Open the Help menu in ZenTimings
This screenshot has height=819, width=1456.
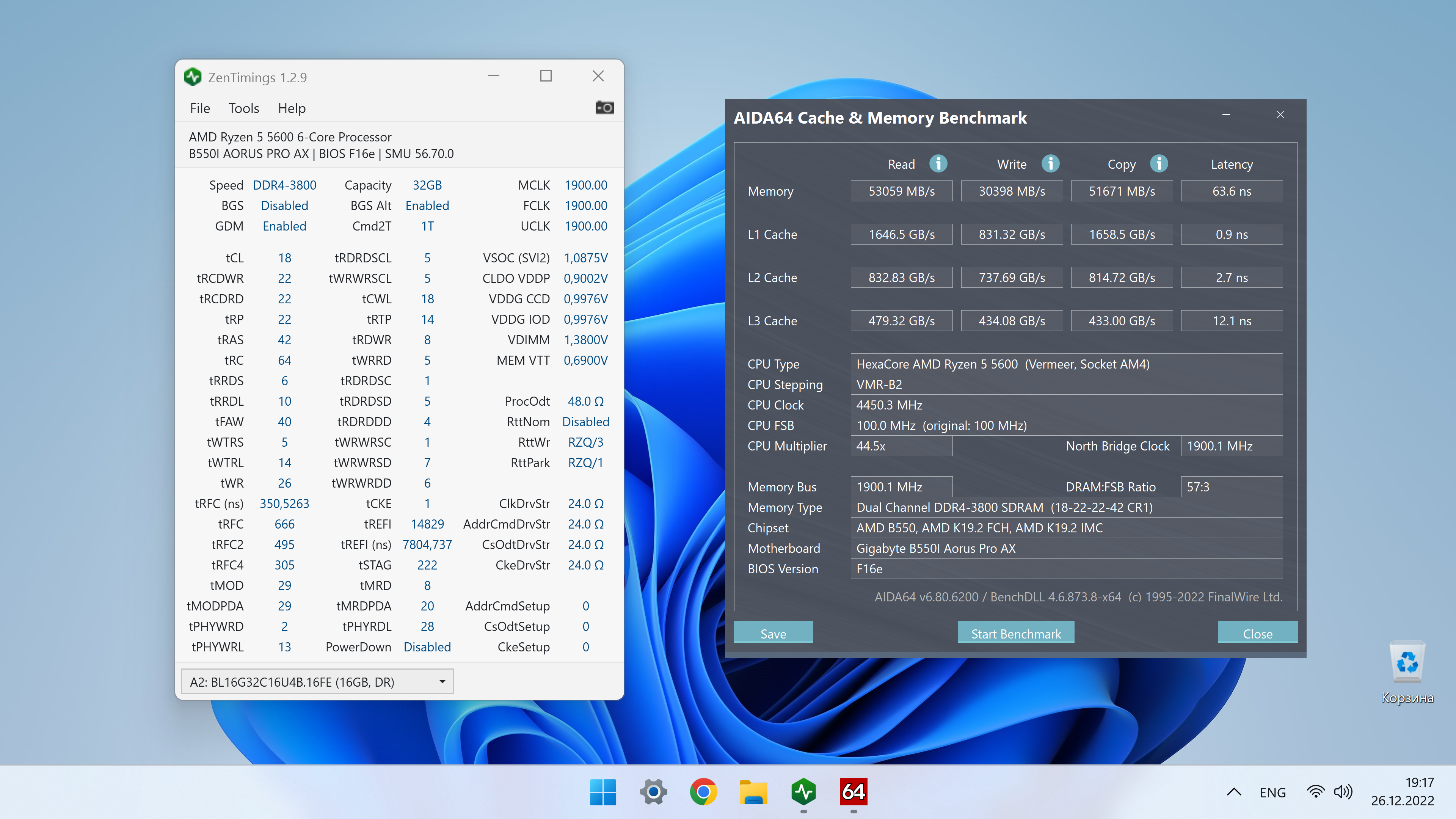[x=292, y=108]
